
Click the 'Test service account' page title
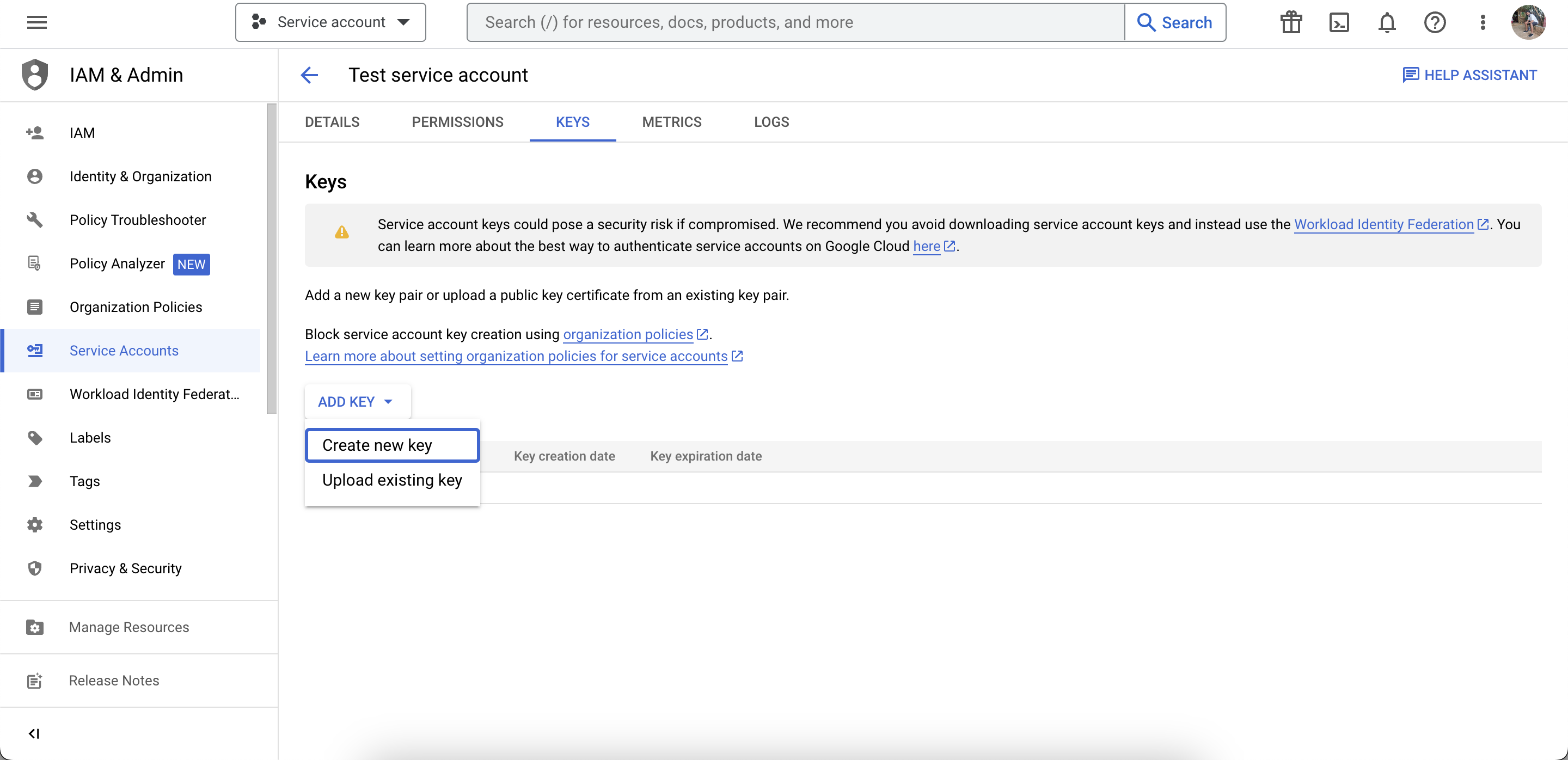pos(438,75)
